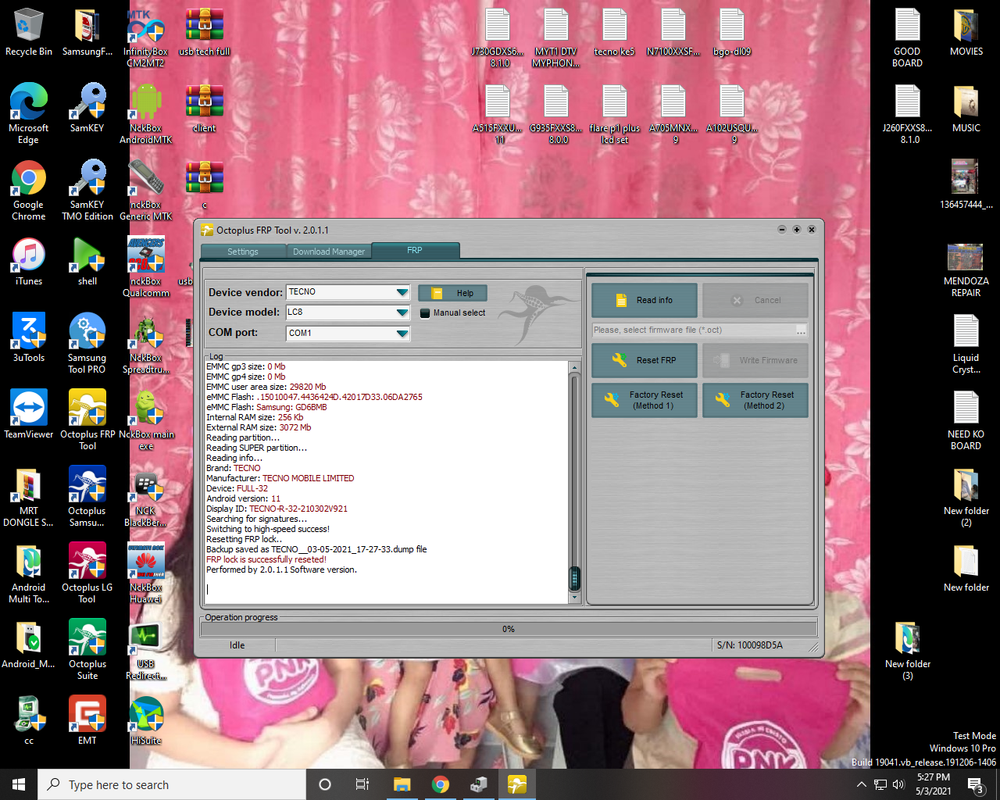Open the TeamViewer desktop icon
This screenshot has height=800, width=1000.
(29, 415)
